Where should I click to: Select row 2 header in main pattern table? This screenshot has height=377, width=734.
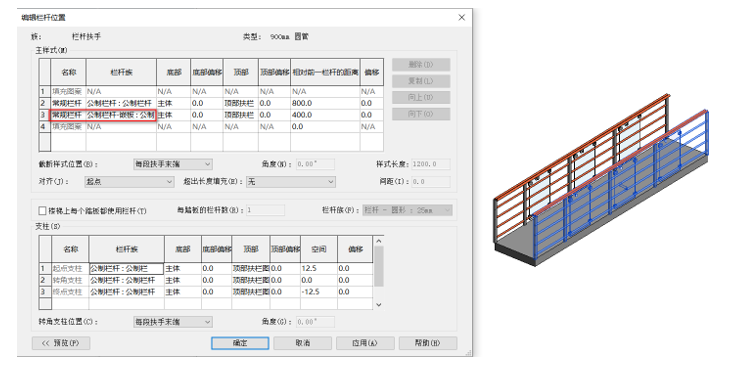point(44,103)
